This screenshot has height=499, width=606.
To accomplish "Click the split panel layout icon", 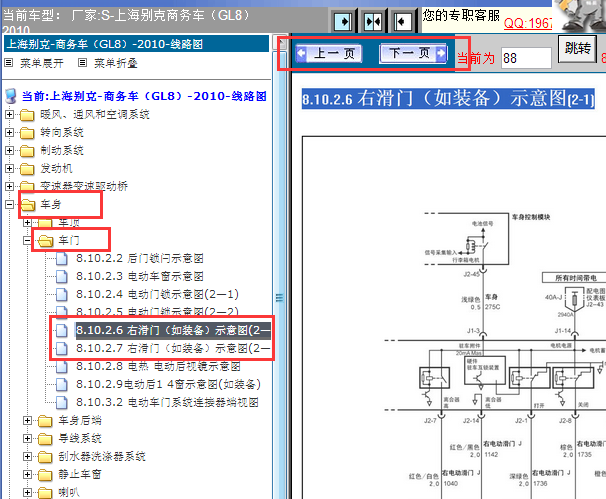I will 373,21.
